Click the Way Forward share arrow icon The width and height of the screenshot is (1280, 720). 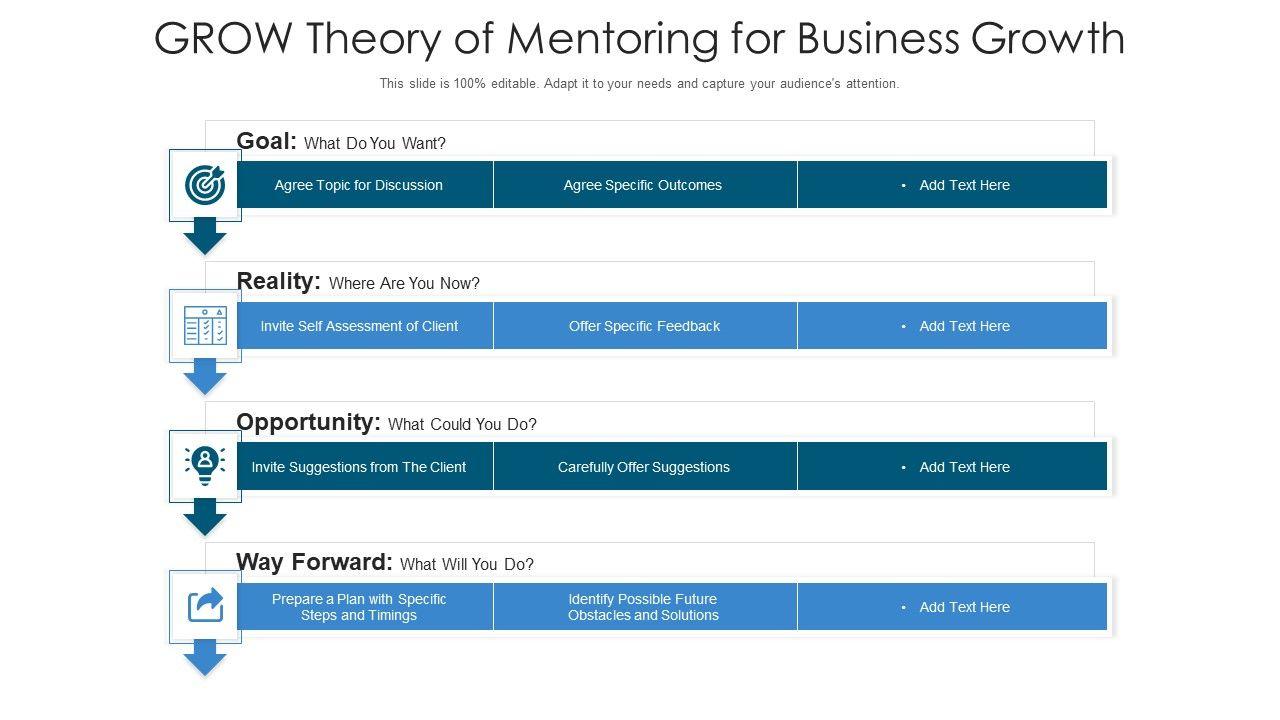[205, 606]
